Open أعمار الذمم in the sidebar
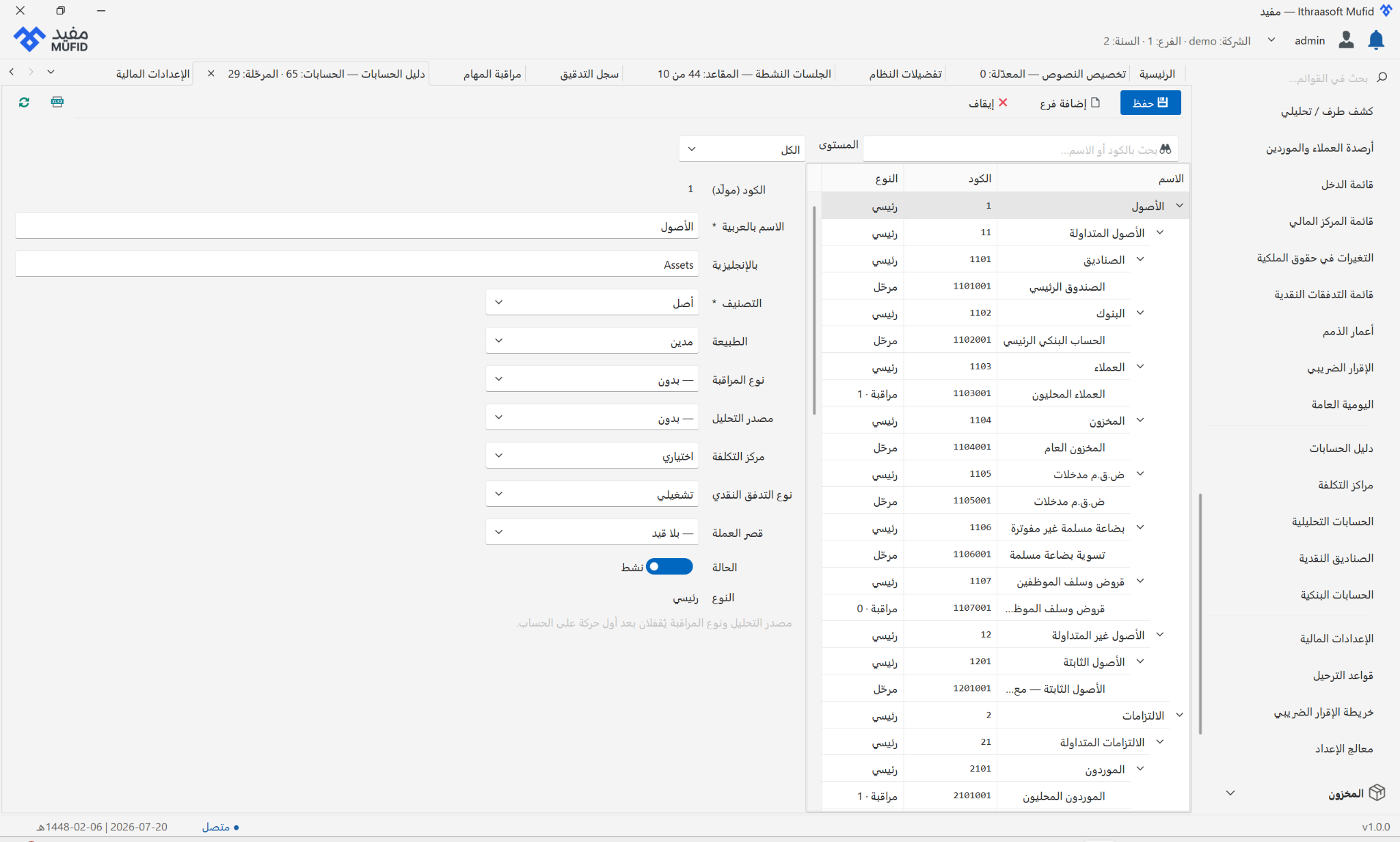1400x842 pixels. coord(1347,331)
